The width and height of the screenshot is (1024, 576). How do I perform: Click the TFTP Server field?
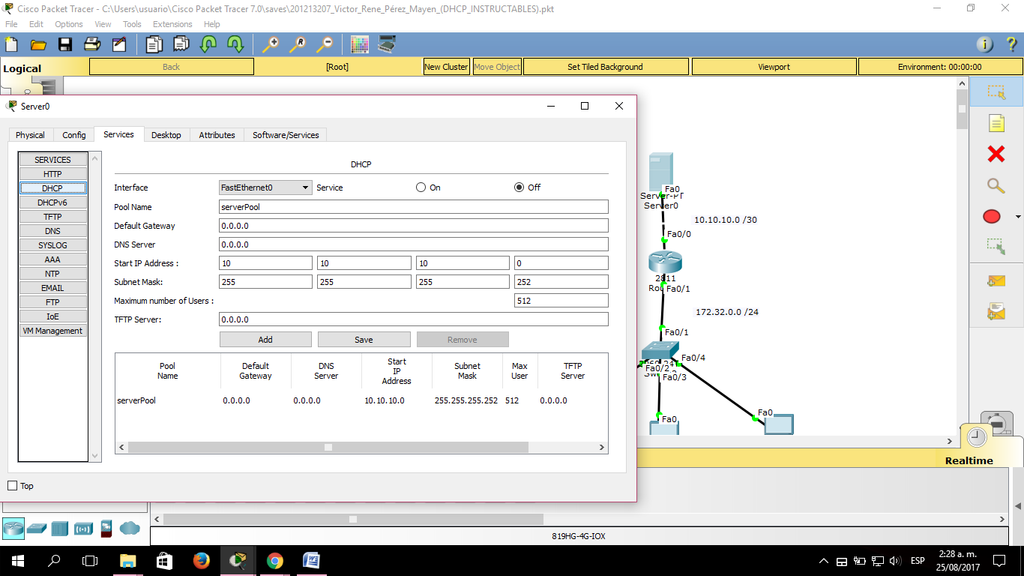413,319
